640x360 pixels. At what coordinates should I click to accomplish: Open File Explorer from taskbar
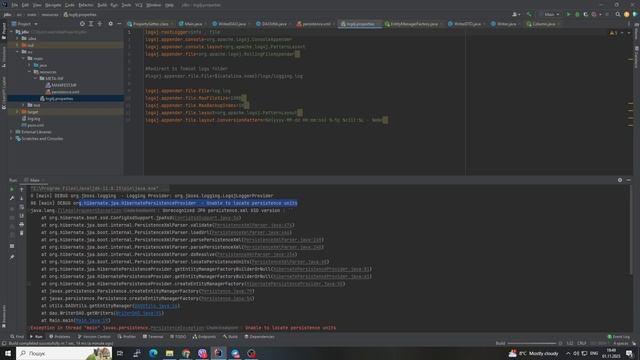(x=169, y=353)
